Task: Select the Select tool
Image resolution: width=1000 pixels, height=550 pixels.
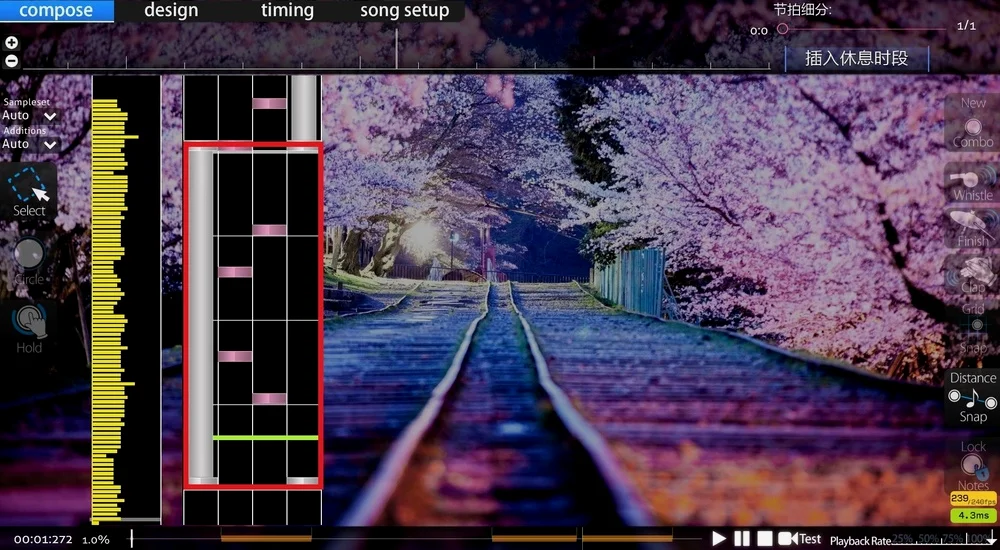Action: 29,192
